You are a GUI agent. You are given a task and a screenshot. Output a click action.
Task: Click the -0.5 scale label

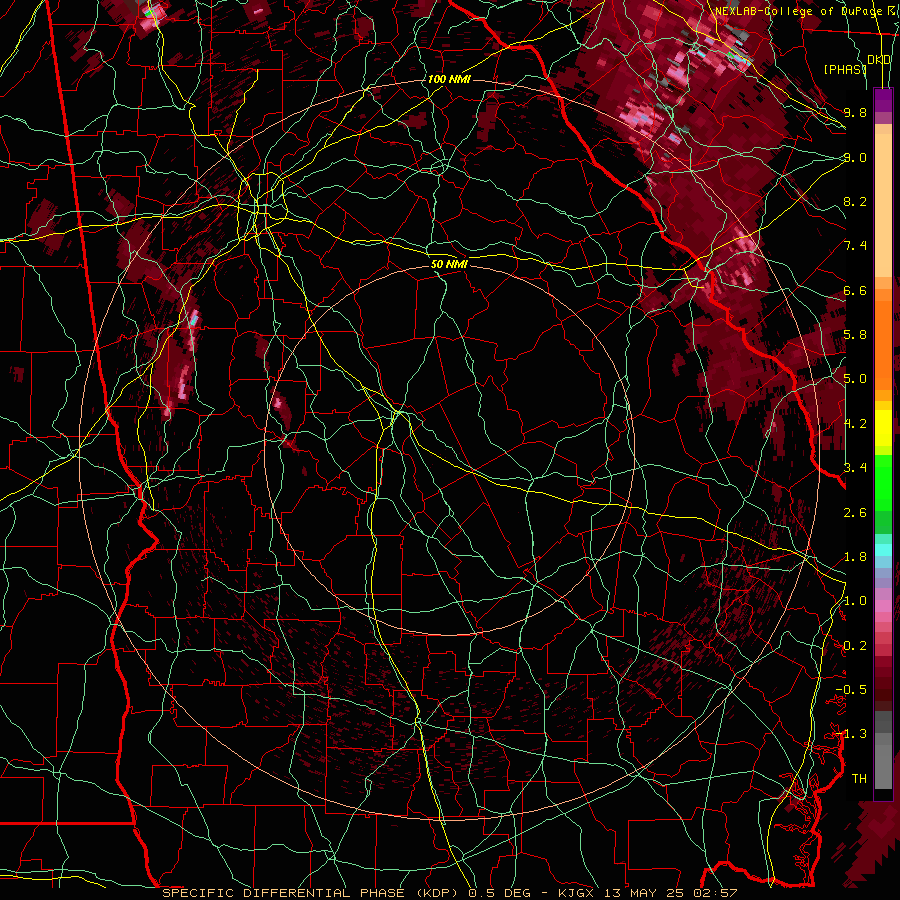851,690
